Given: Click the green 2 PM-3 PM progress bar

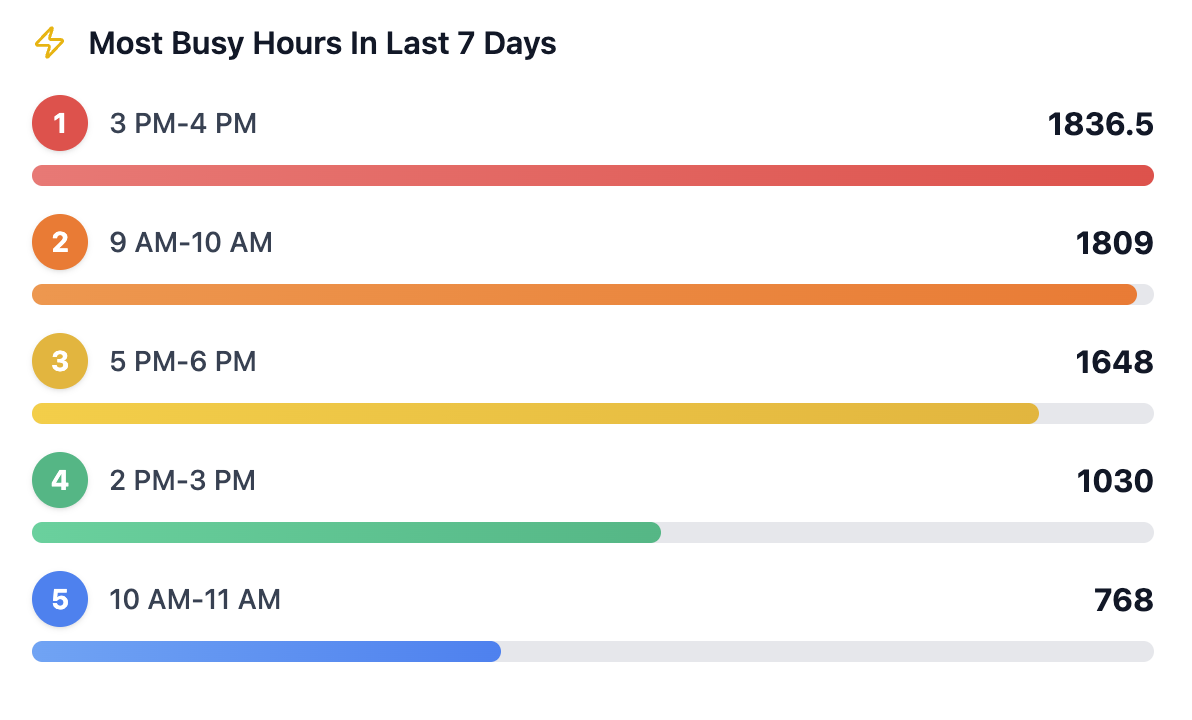Looking at the screenshot, I should pos(346,532).
